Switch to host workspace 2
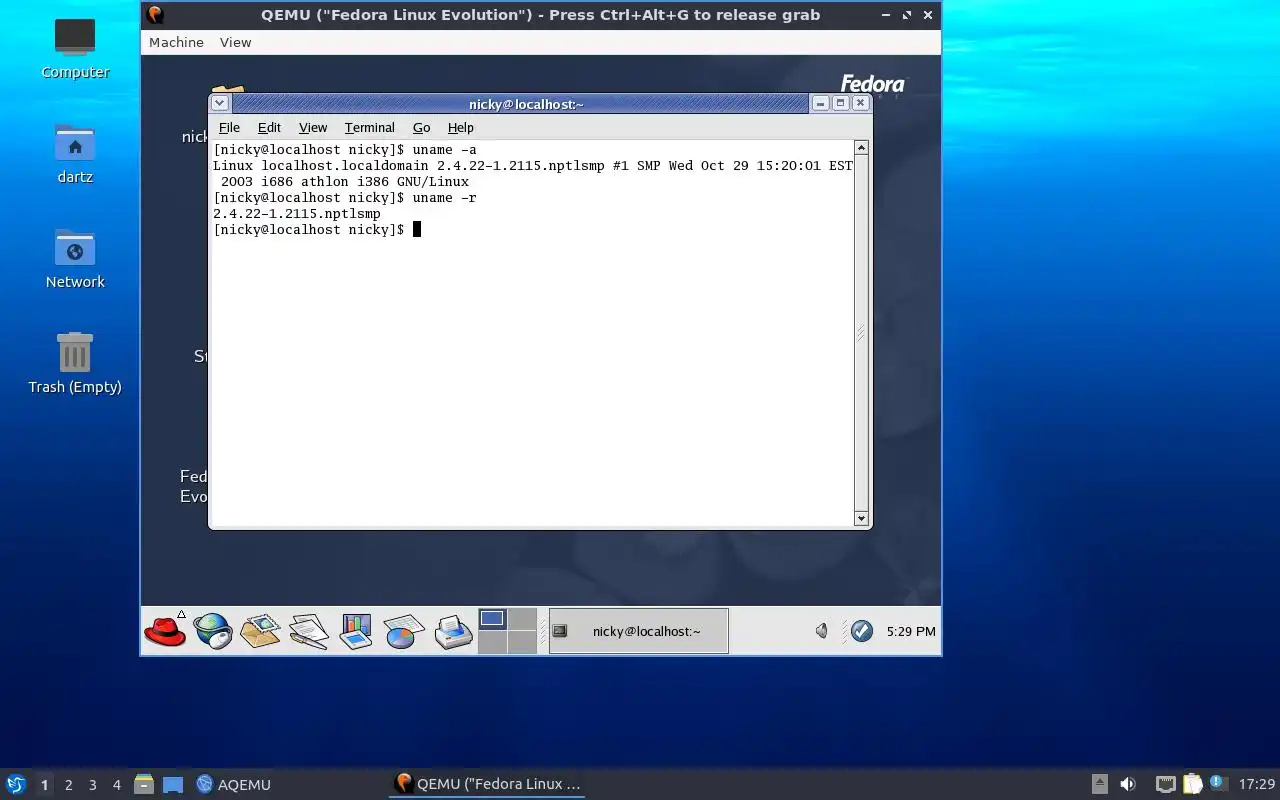 click(69, 785)
